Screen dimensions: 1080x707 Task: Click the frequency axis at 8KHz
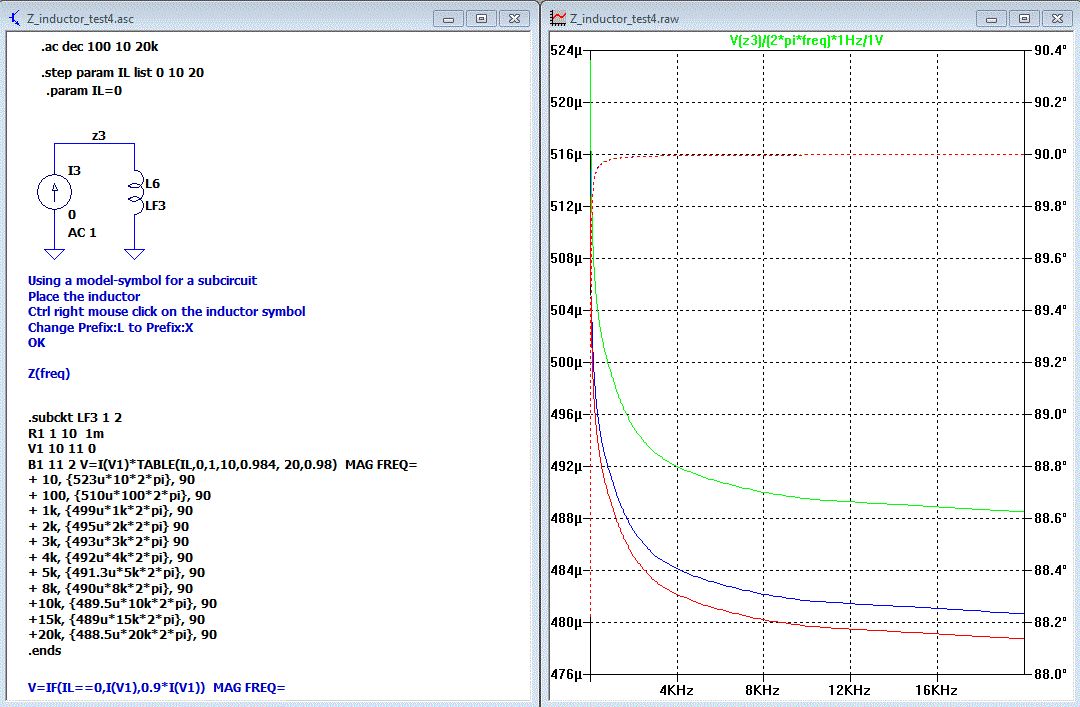[764, 690]
